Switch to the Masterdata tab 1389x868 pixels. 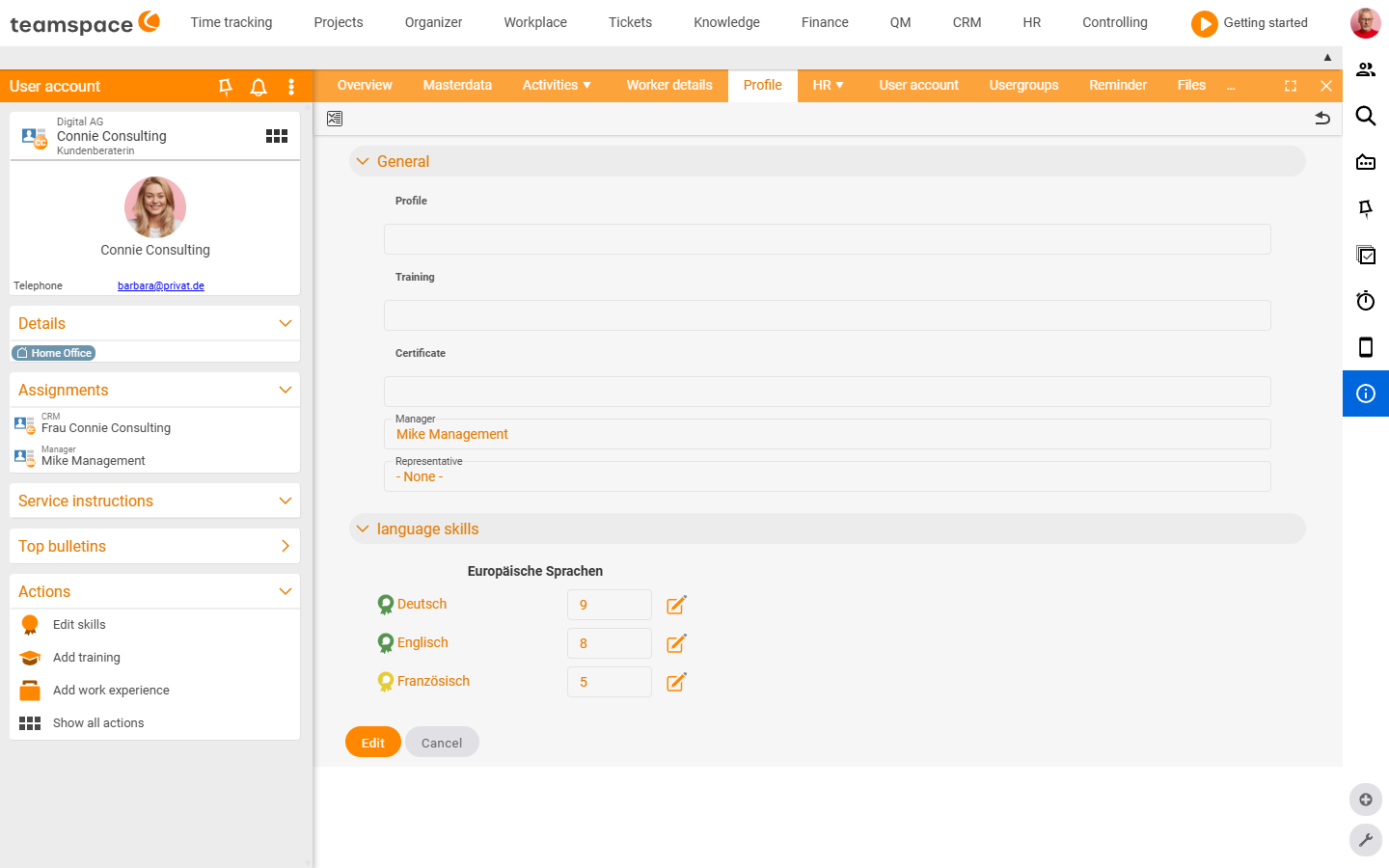click(457, 85)
